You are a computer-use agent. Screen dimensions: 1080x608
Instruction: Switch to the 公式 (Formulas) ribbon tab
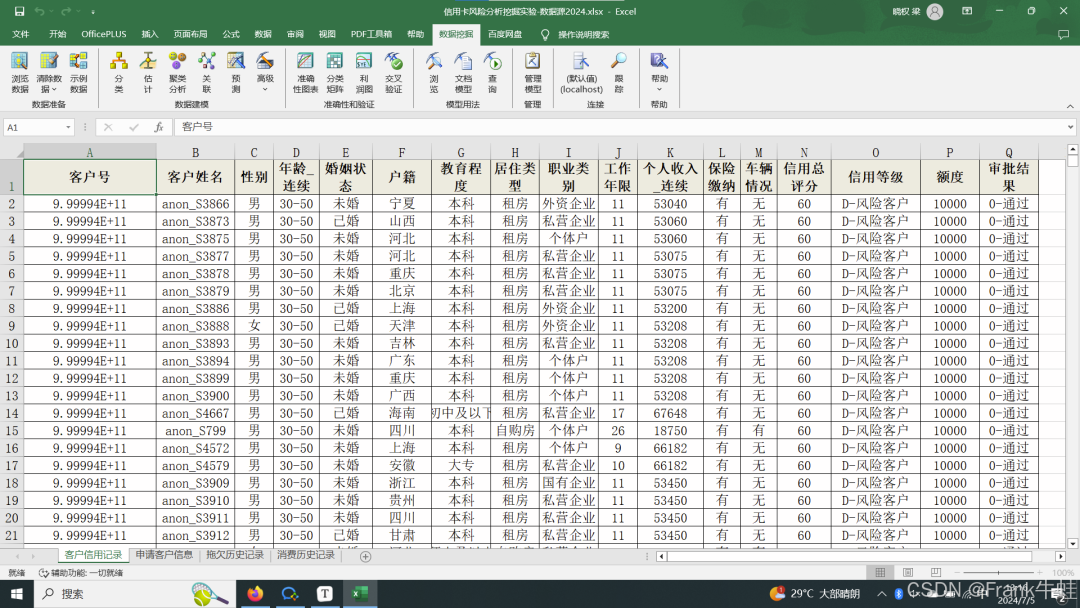point(231,34)
